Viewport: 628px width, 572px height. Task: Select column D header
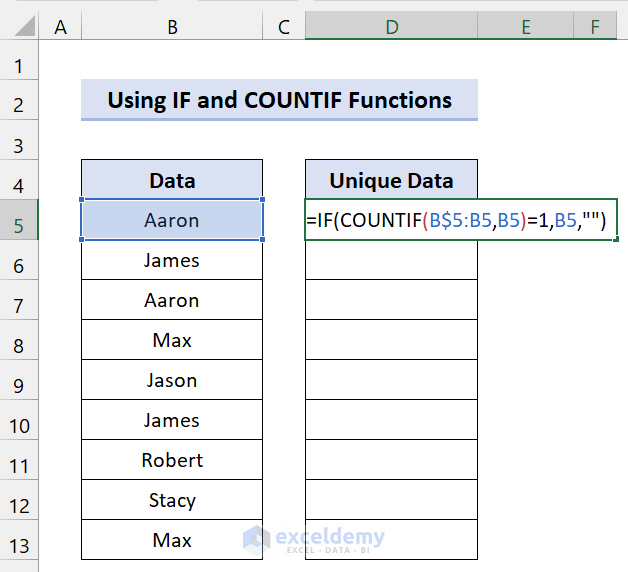391,28
